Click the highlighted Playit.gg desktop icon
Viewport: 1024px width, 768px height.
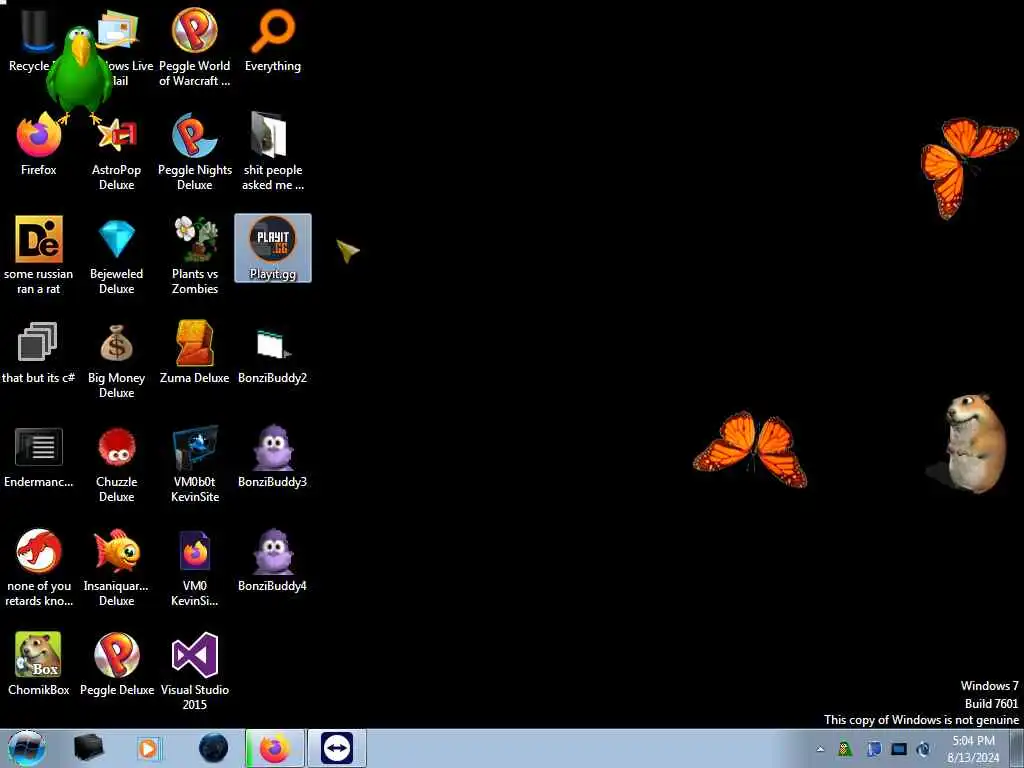click(x=273, y=248)
